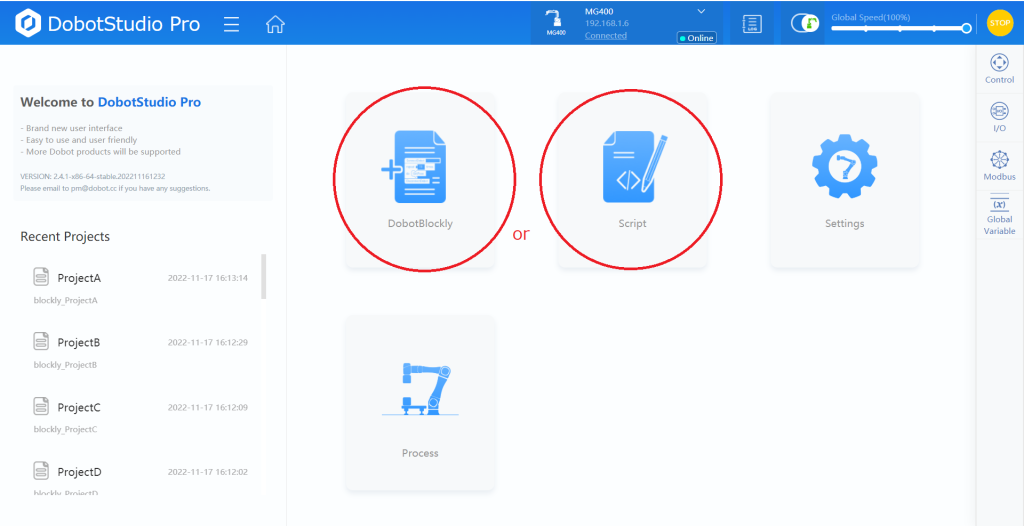The width and height of the screenshot is (1024, 526).
Task: Go to the Home screen icon
Action: [276, 24]
